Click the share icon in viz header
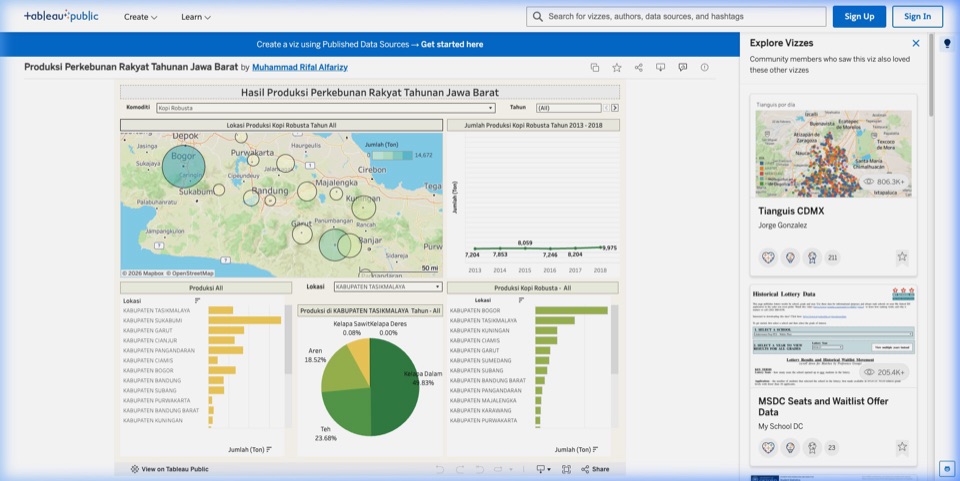 click(639, 67)
